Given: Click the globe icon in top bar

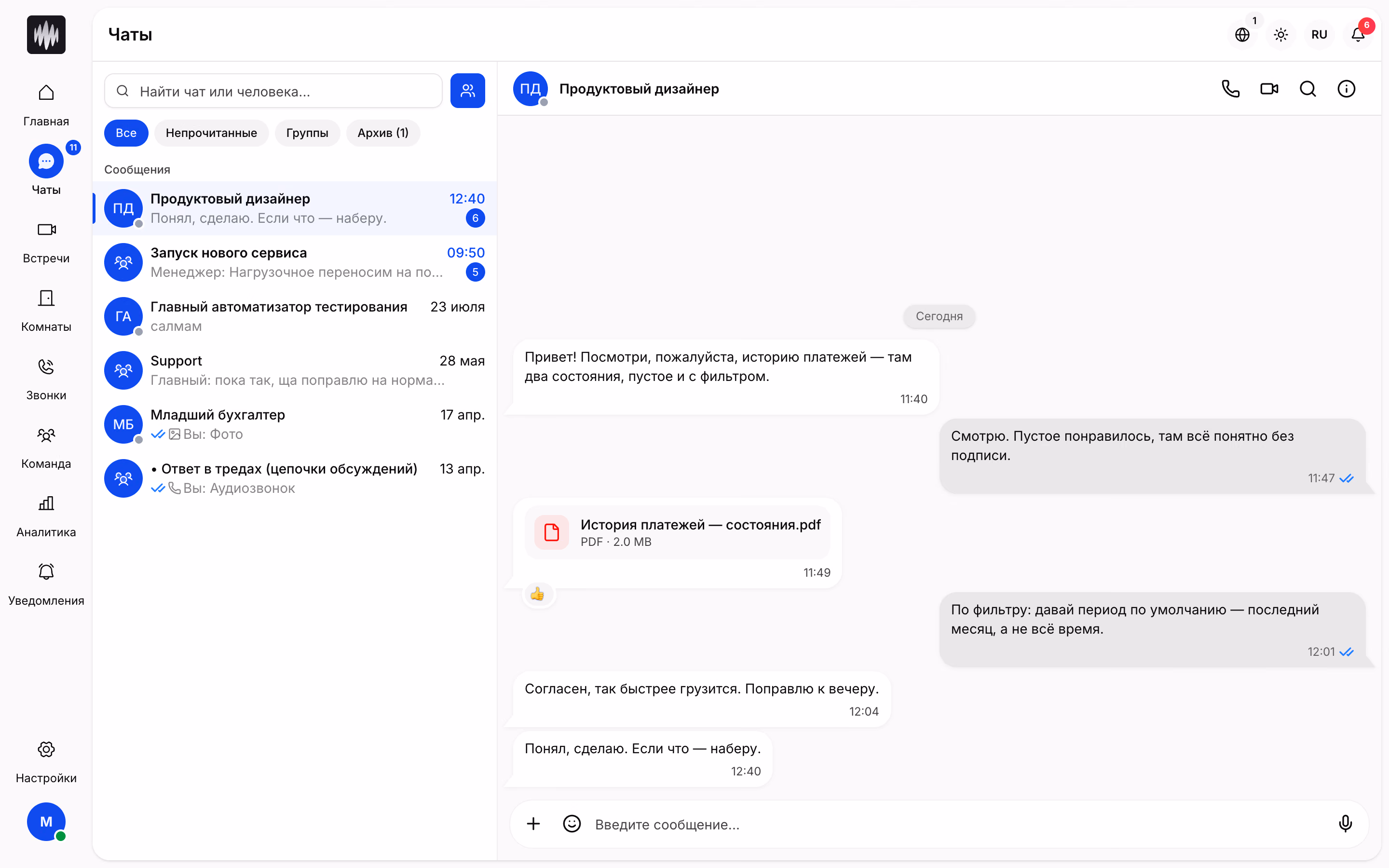Looking at the screenshot, I should (x=1242, y=34).
